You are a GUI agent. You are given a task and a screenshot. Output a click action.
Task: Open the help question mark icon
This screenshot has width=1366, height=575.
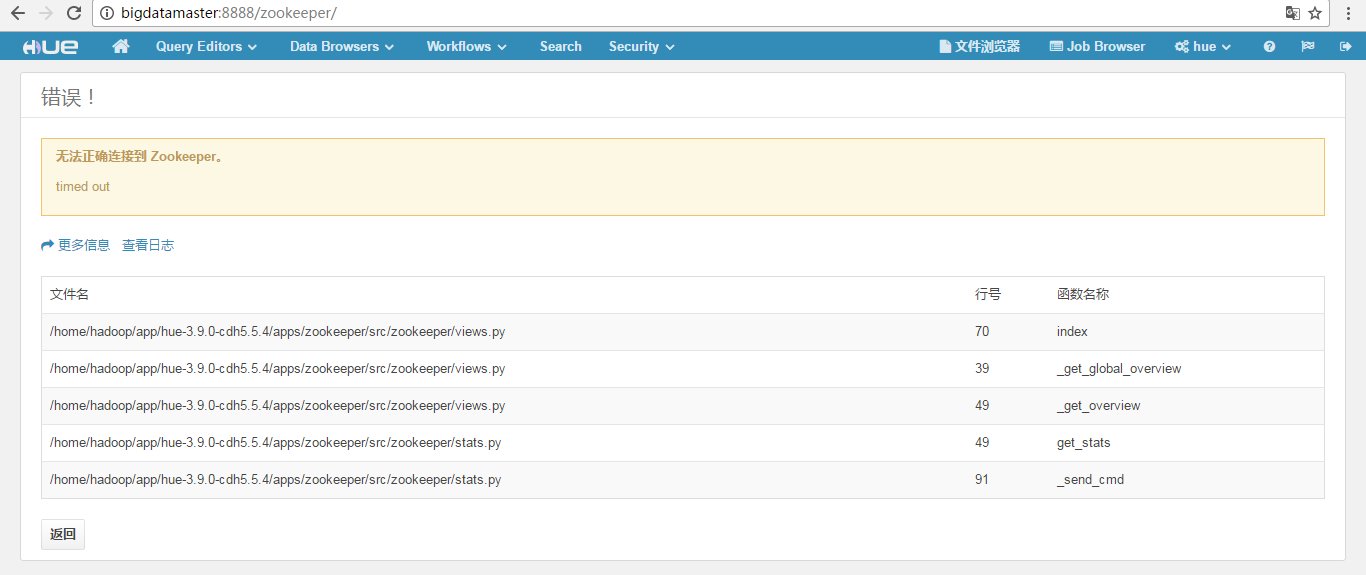[1269, 46]
